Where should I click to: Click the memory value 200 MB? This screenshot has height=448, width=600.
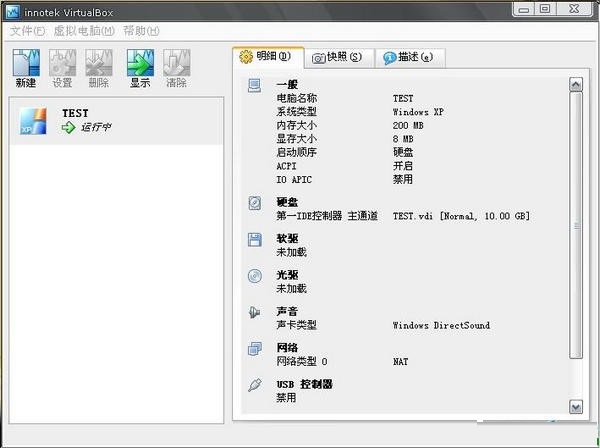click(408, 125)
